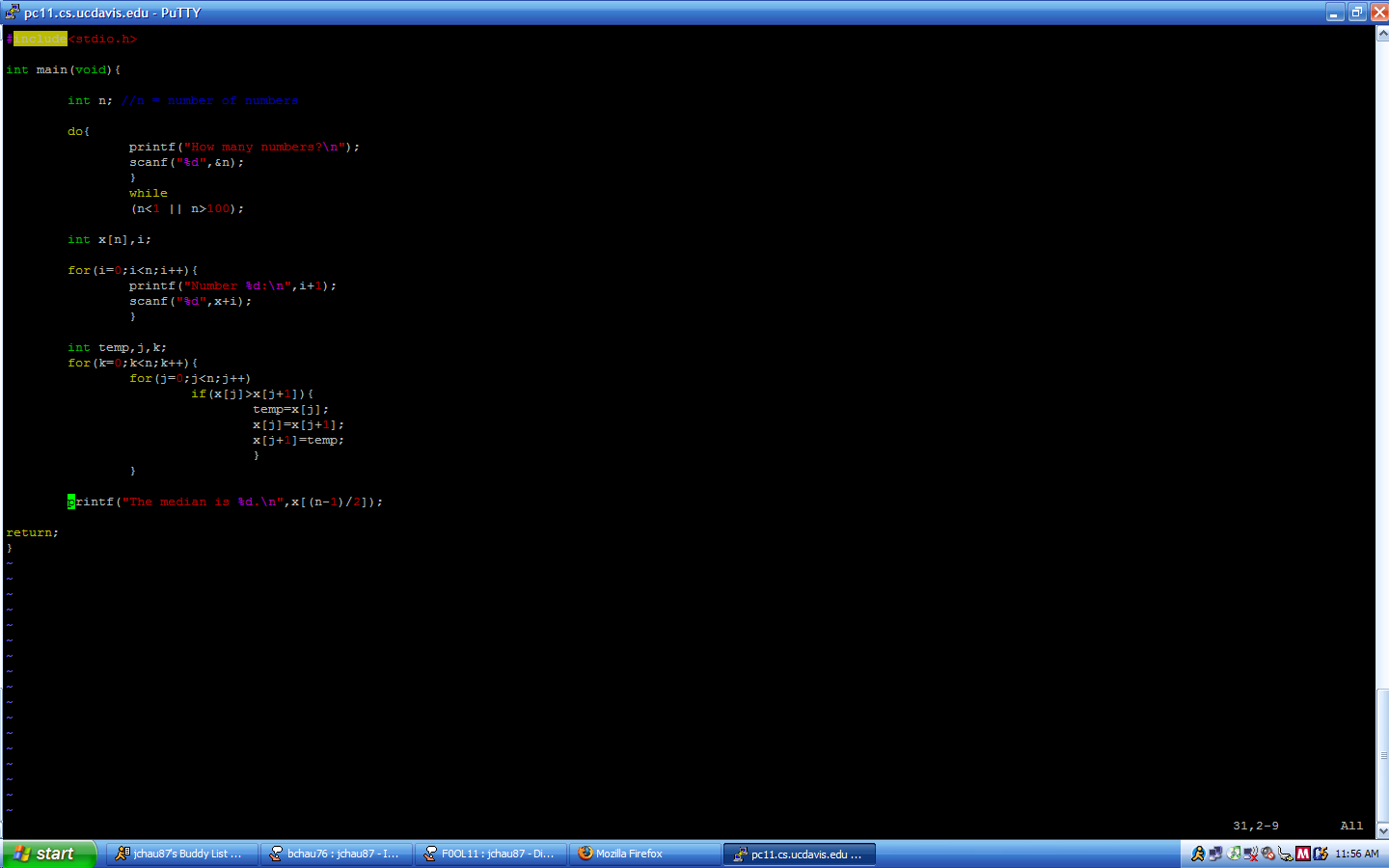Click the 'temp=x[j];' statement
Screen dimensions: 1389x868
click(290, 409)
